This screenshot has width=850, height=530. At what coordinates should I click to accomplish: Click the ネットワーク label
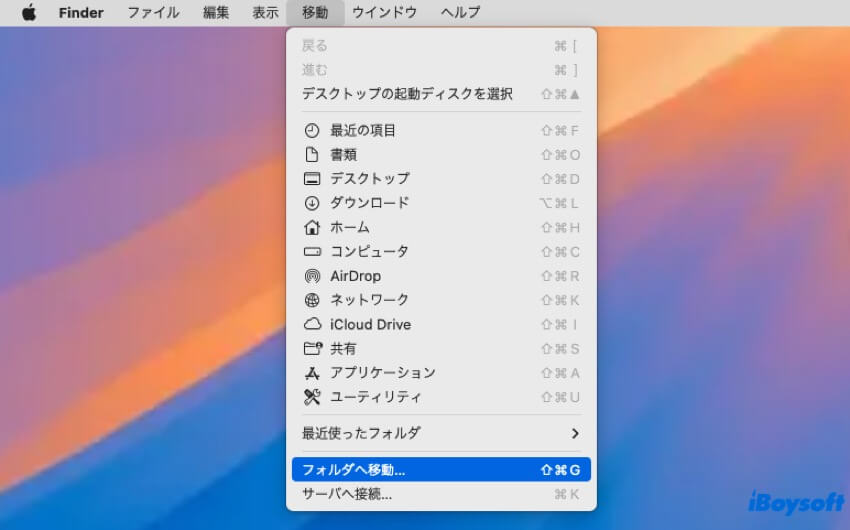[x=369, y=300]
